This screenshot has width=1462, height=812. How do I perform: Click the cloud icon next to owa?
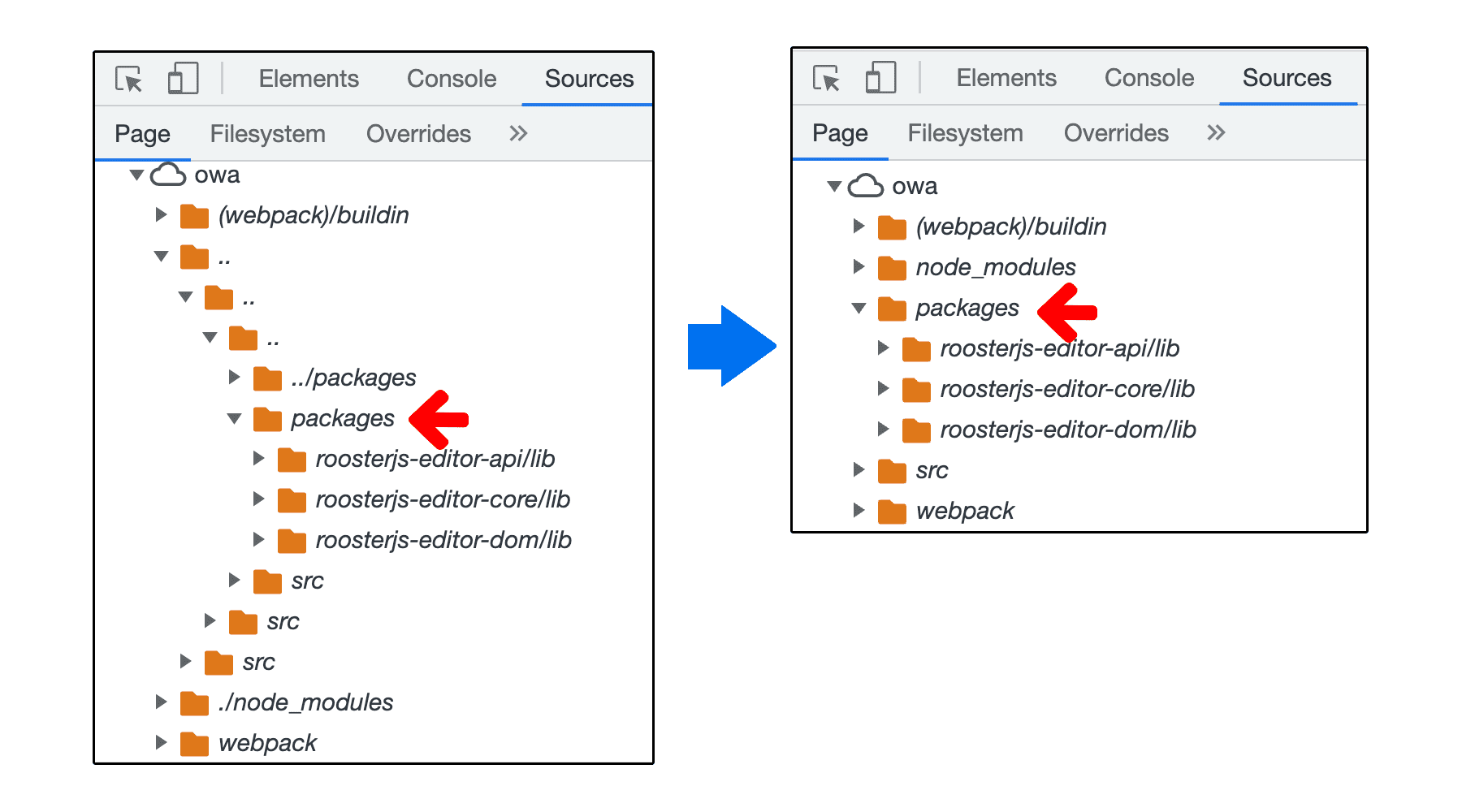tap(167, 173)
